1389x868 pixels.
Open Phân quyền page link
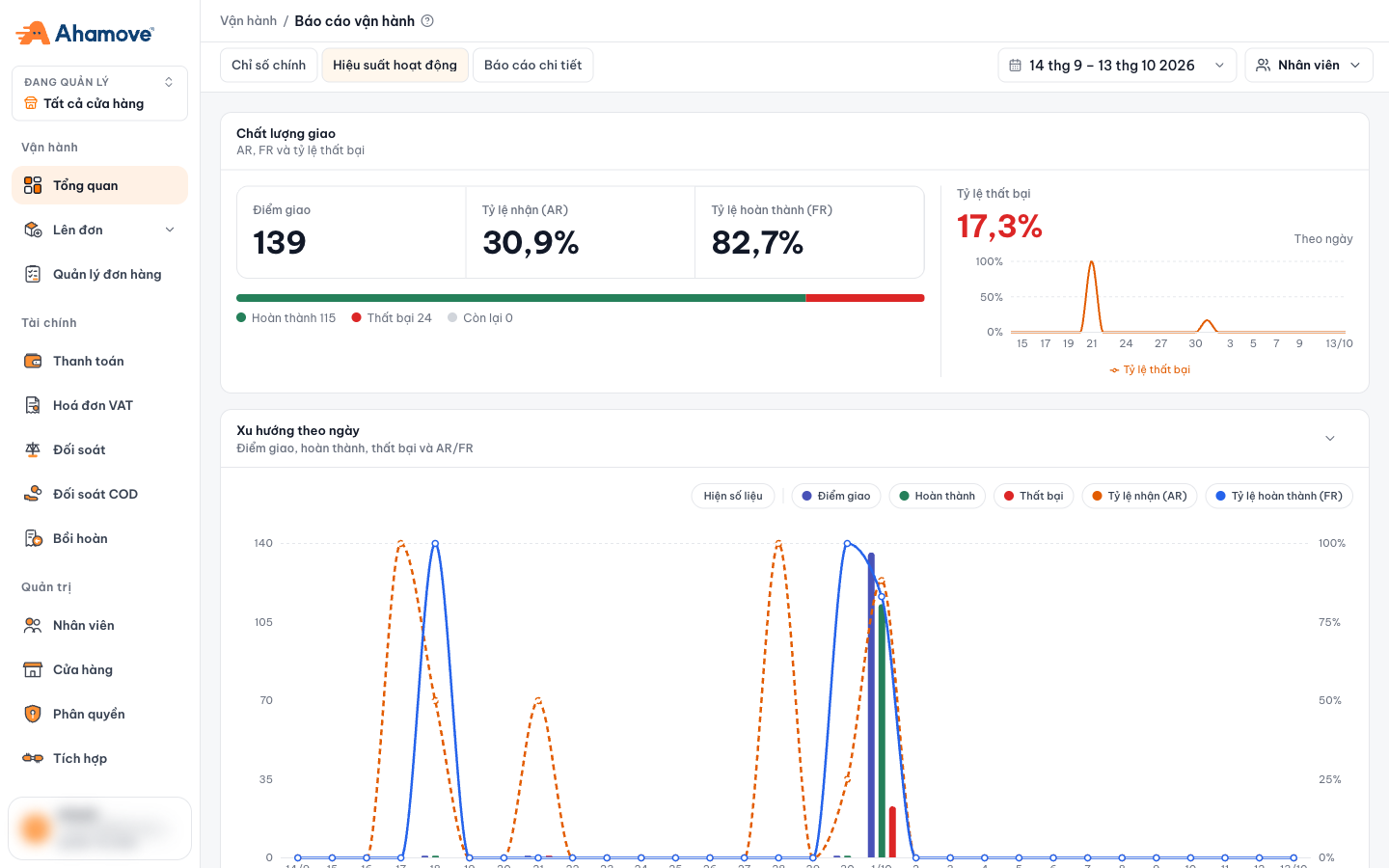99,714
